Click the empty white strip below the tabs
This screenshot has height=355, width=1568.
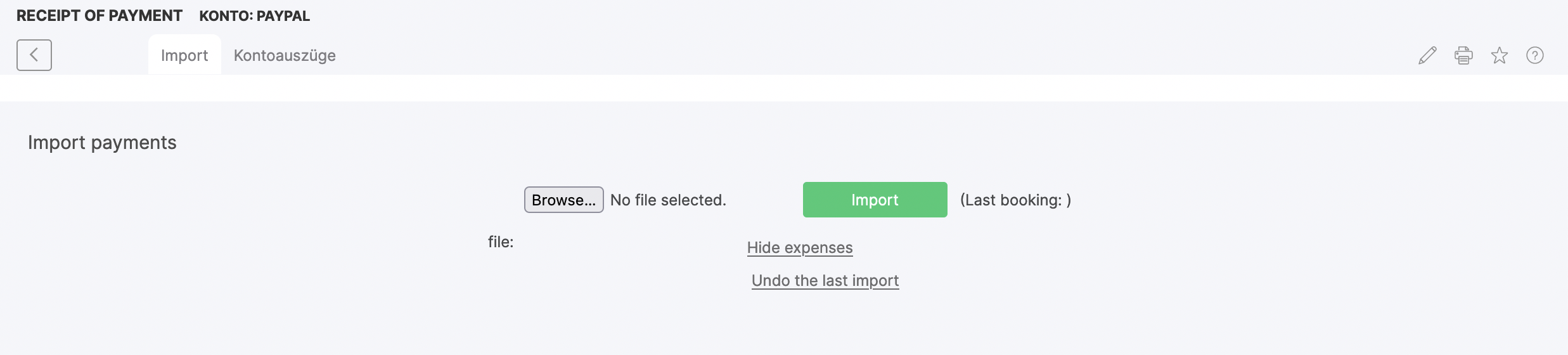coord(784,88)
